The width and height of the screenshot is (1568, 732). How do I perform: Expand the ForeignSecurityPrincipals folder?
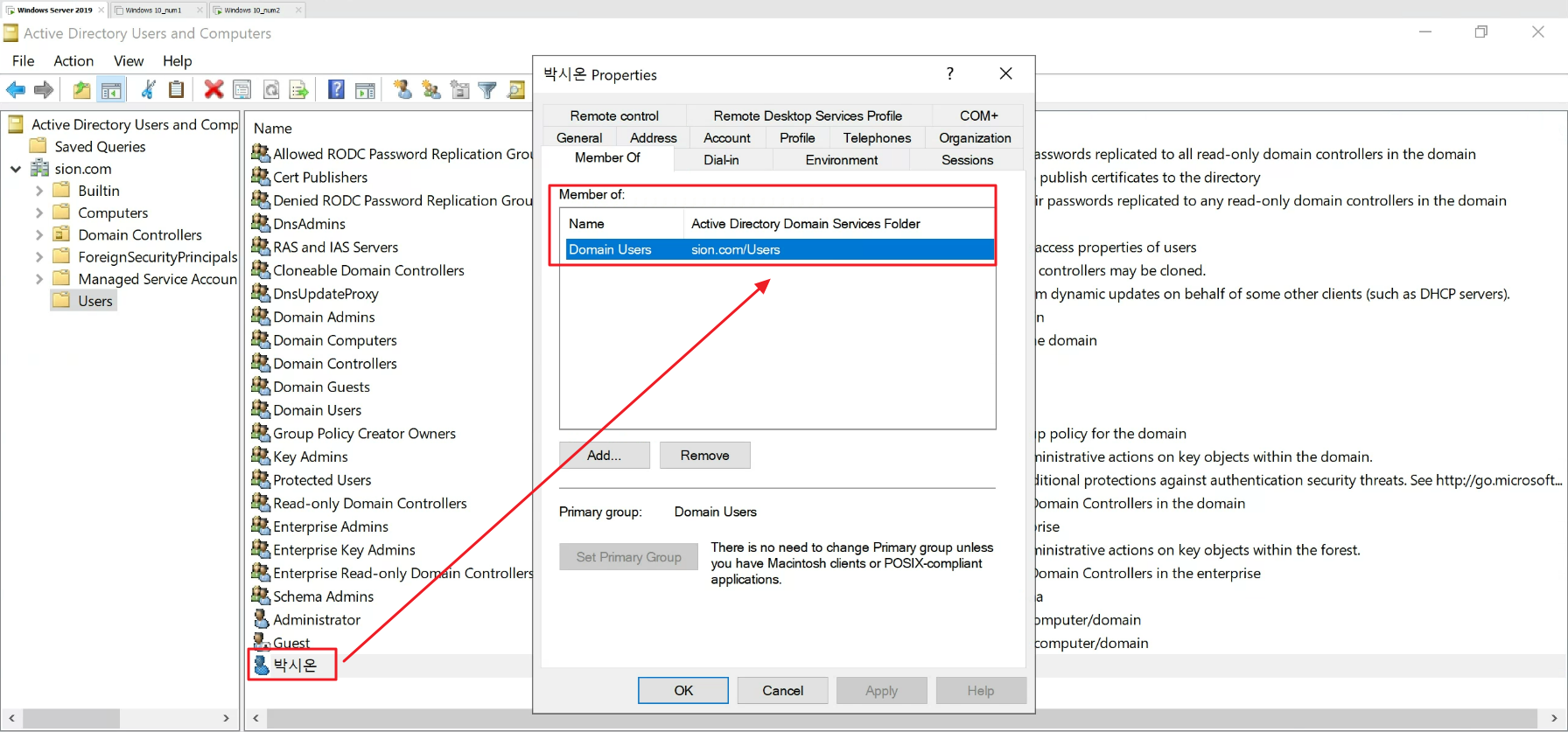(38, 257)
